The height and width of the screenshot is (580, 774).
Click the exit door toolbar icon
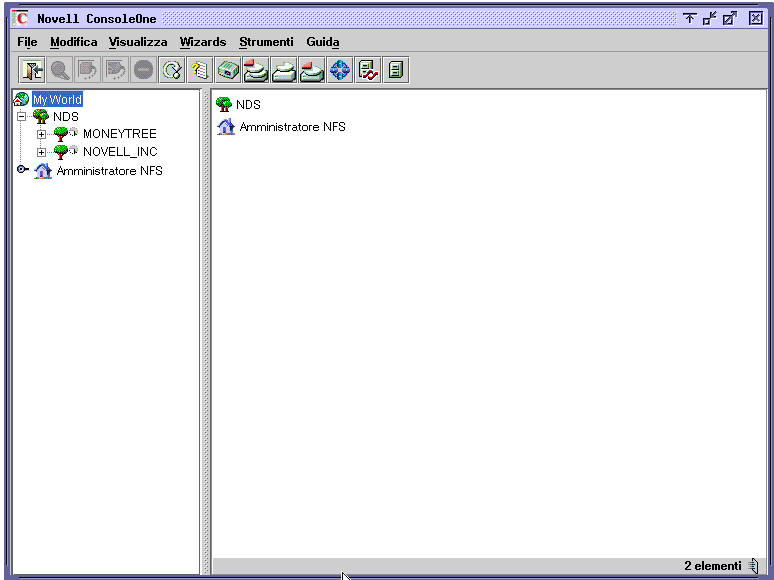[32, 71]
